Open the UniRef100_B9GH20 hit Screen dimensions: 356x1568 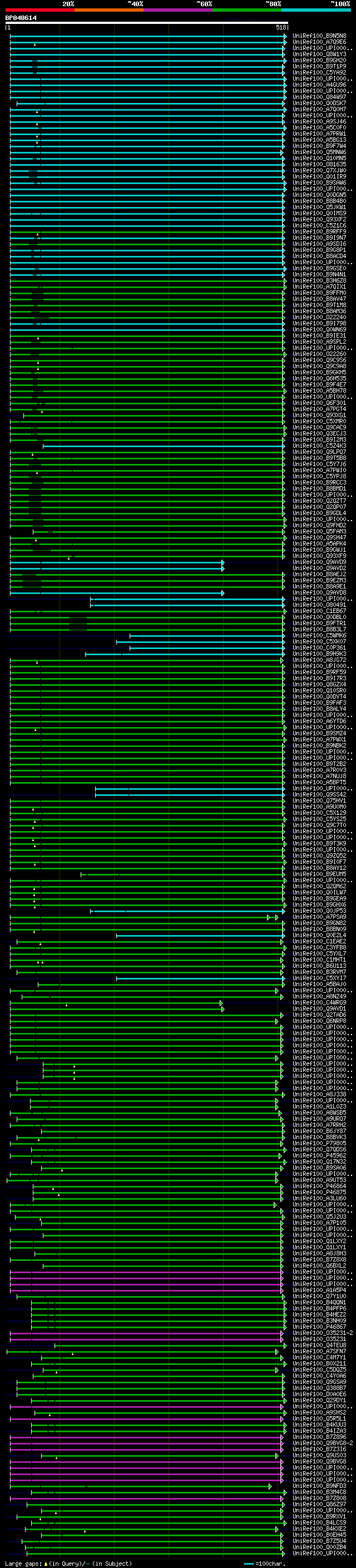point(319,60)
